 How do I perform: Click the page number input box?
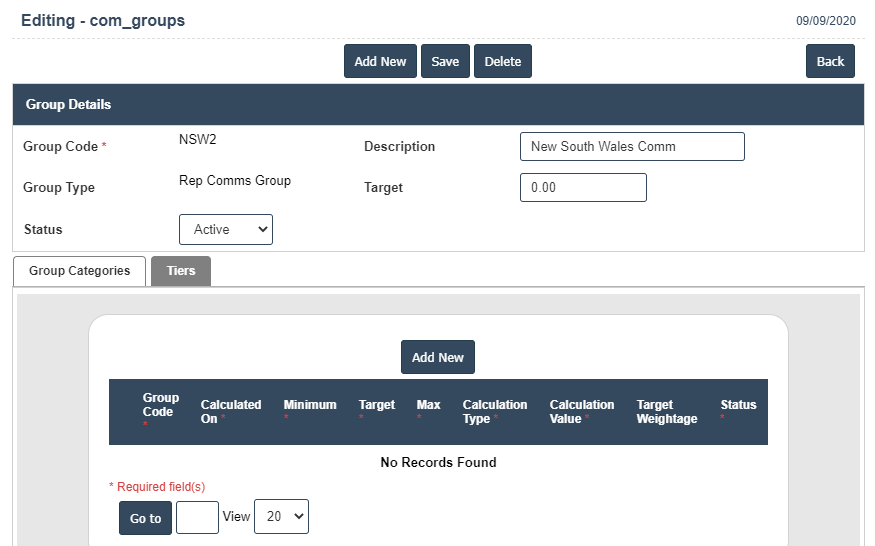(197, 517)
